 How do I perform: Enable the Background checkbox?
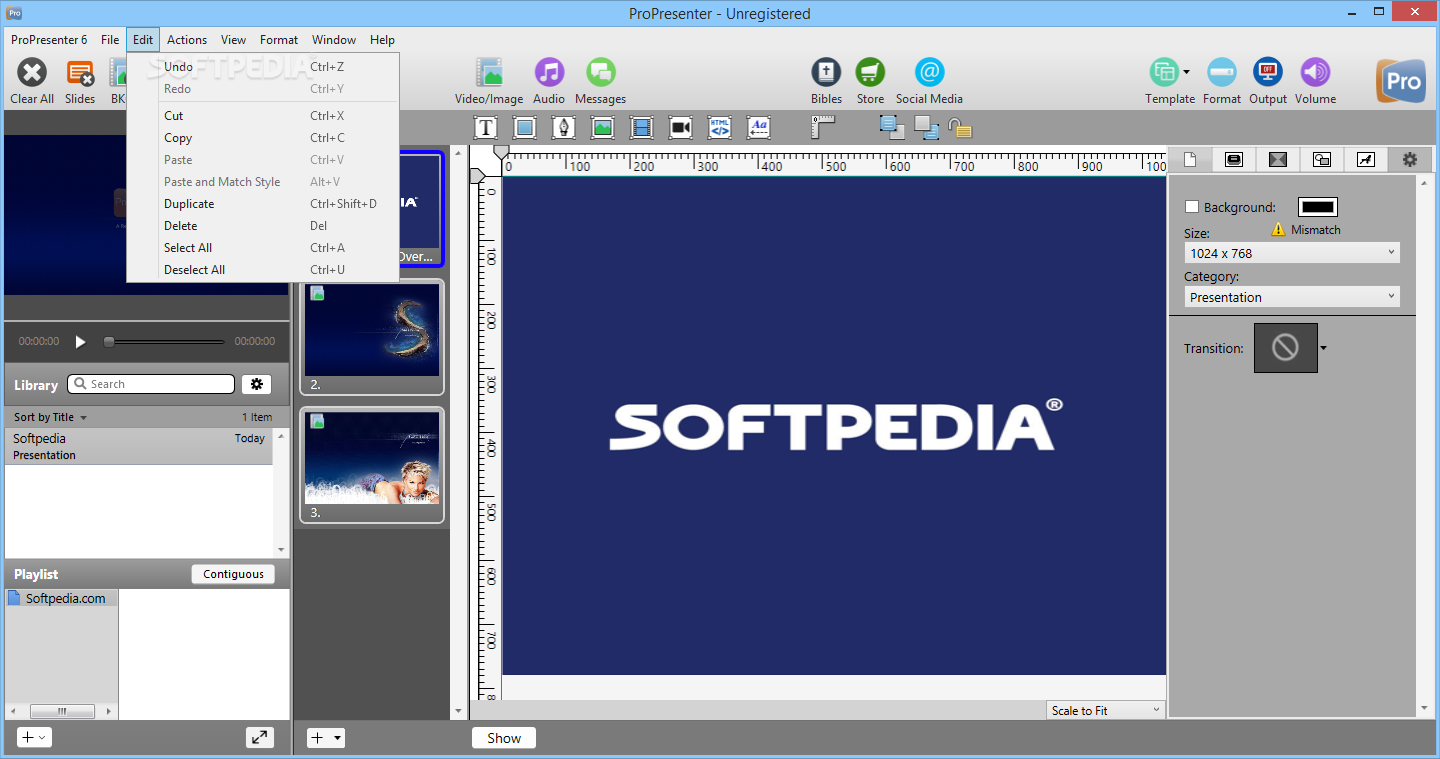pos(1191,207)
